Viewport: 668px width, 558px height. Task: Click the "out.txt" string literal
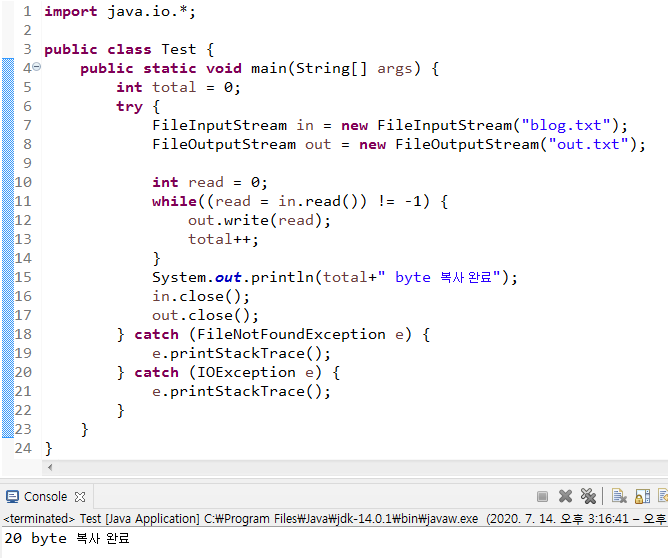click(588, 144)
